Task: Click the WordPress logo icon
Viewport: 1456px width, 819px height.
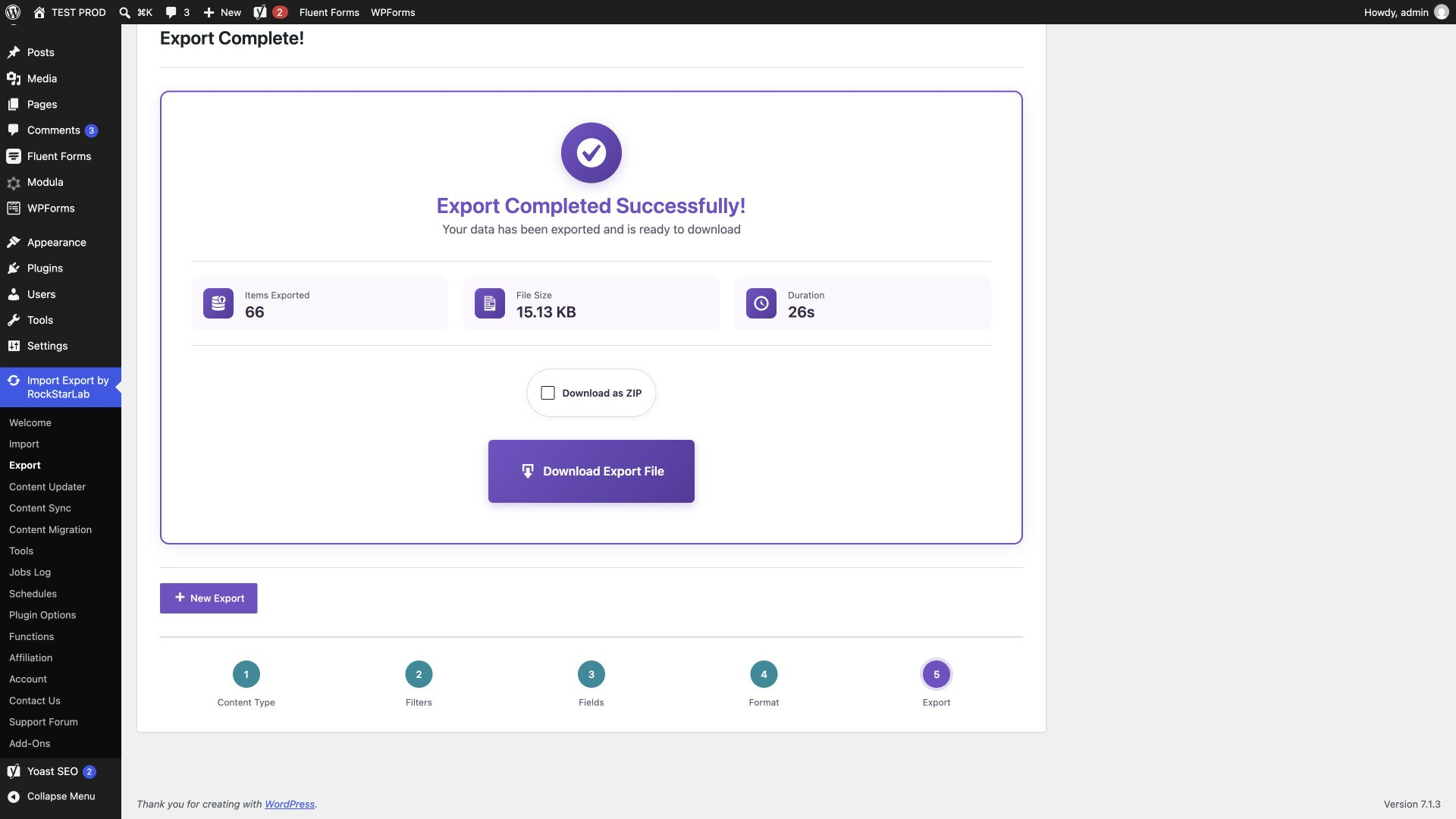Action: click(13, 12)
